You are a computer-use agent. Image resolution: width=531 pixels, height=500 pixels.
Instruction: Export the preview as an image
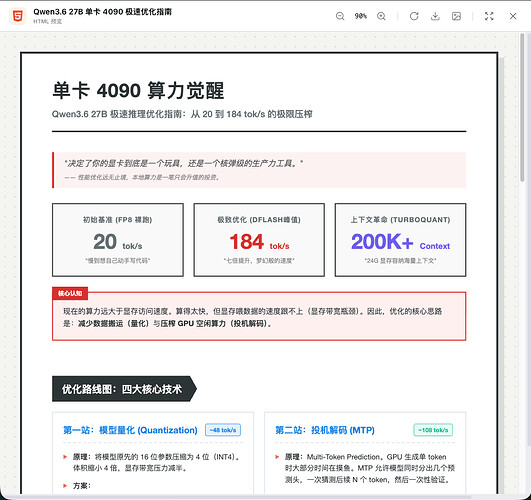456,16
